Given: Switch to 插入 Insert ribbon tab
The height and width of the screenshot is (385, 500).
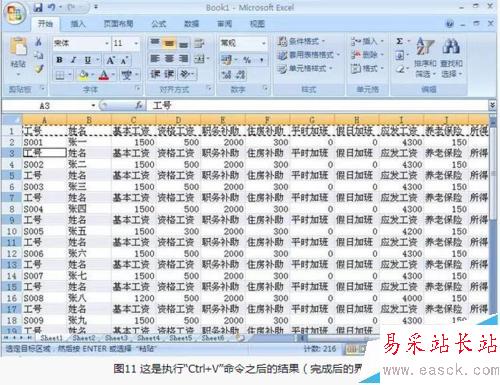Looking at the screenshot, I should coord(78,24).
